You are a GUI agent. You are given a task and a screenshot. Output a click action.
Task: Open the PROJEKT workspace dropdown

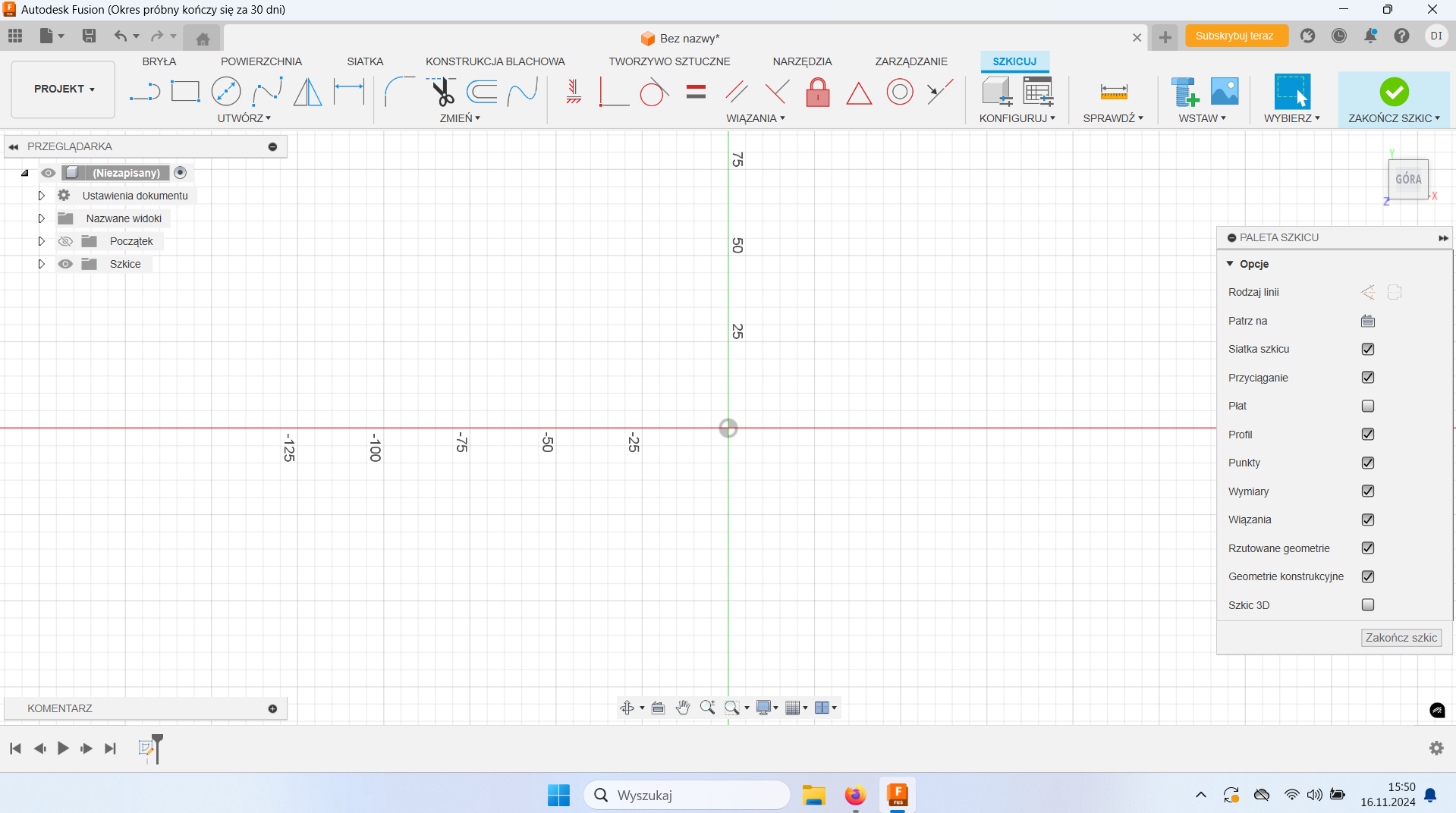coord(64,89)
